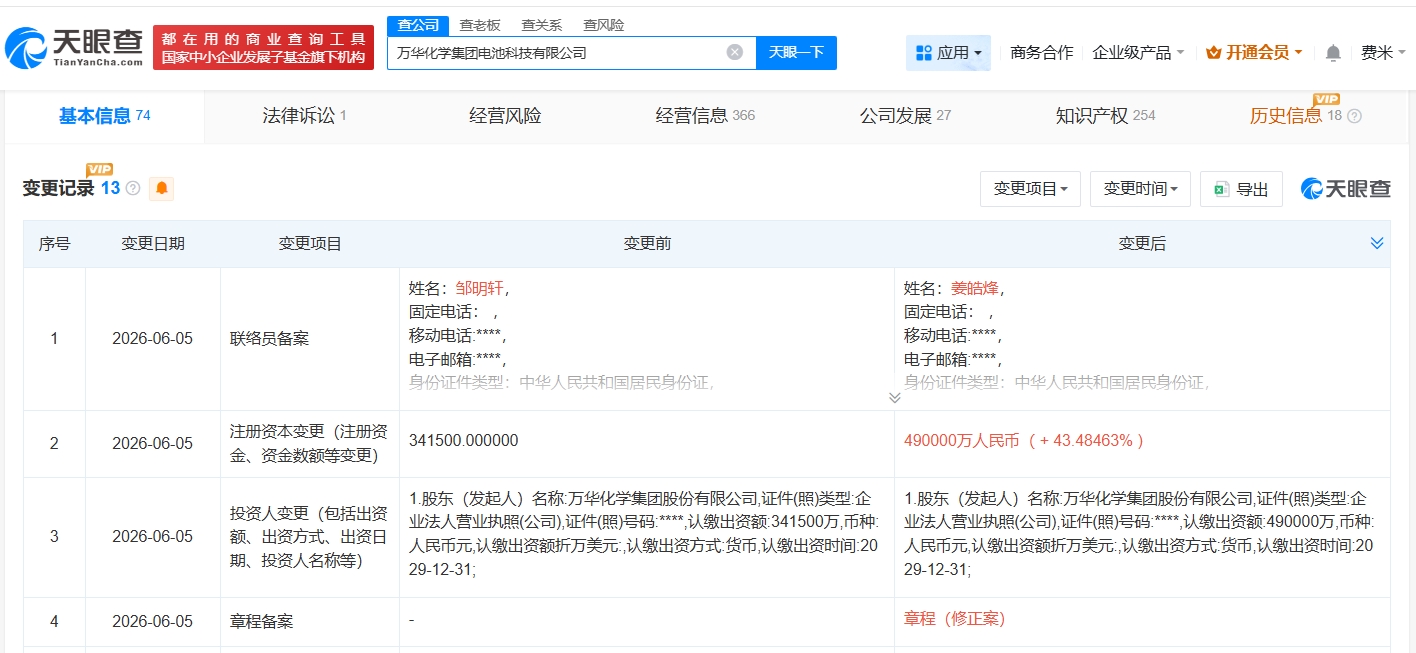Open the TianYanCha logo homepage
The width and height of the screenshot is (1416, 653).
click(74, 47)
